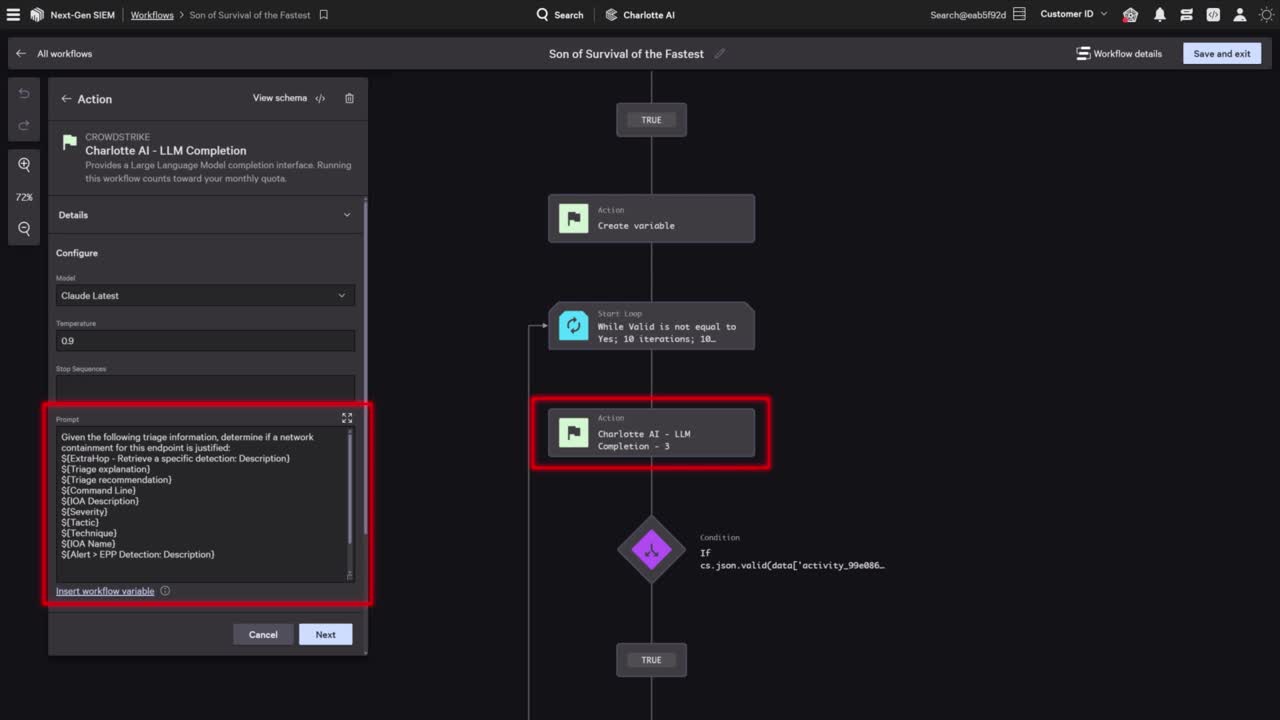Click the Son of Survival breadcrumb text

coord(250,15)
